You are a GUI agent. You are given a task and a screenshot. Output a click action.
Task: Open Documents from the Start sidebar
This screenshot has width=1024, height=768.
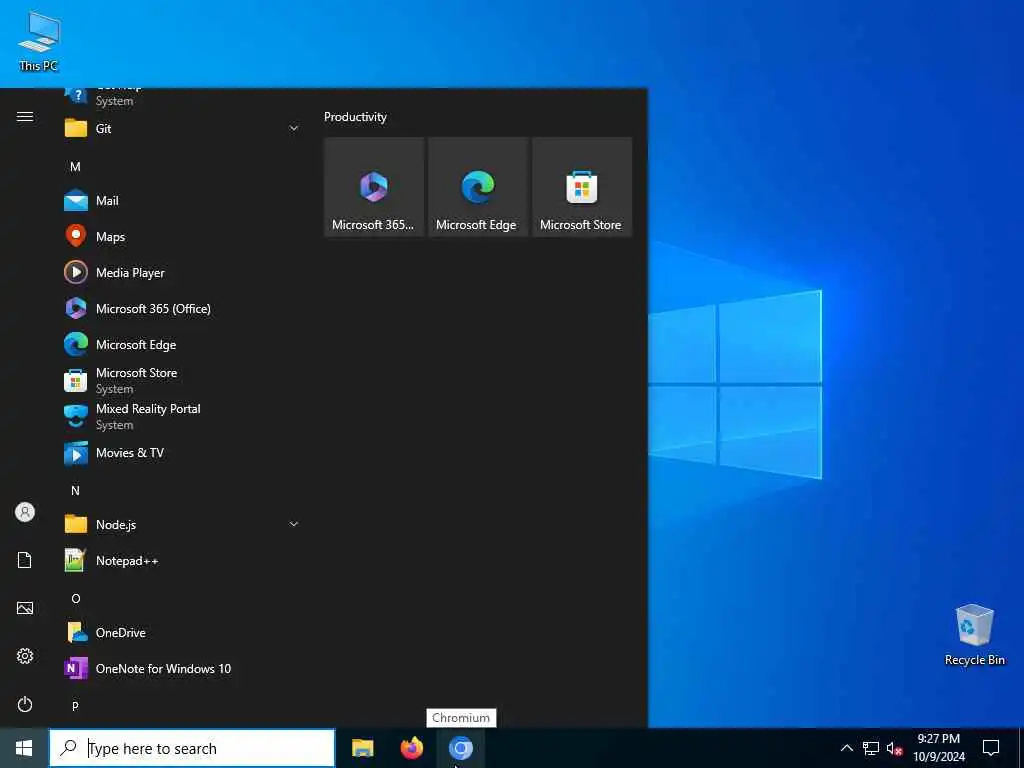(x=25, y=560)
